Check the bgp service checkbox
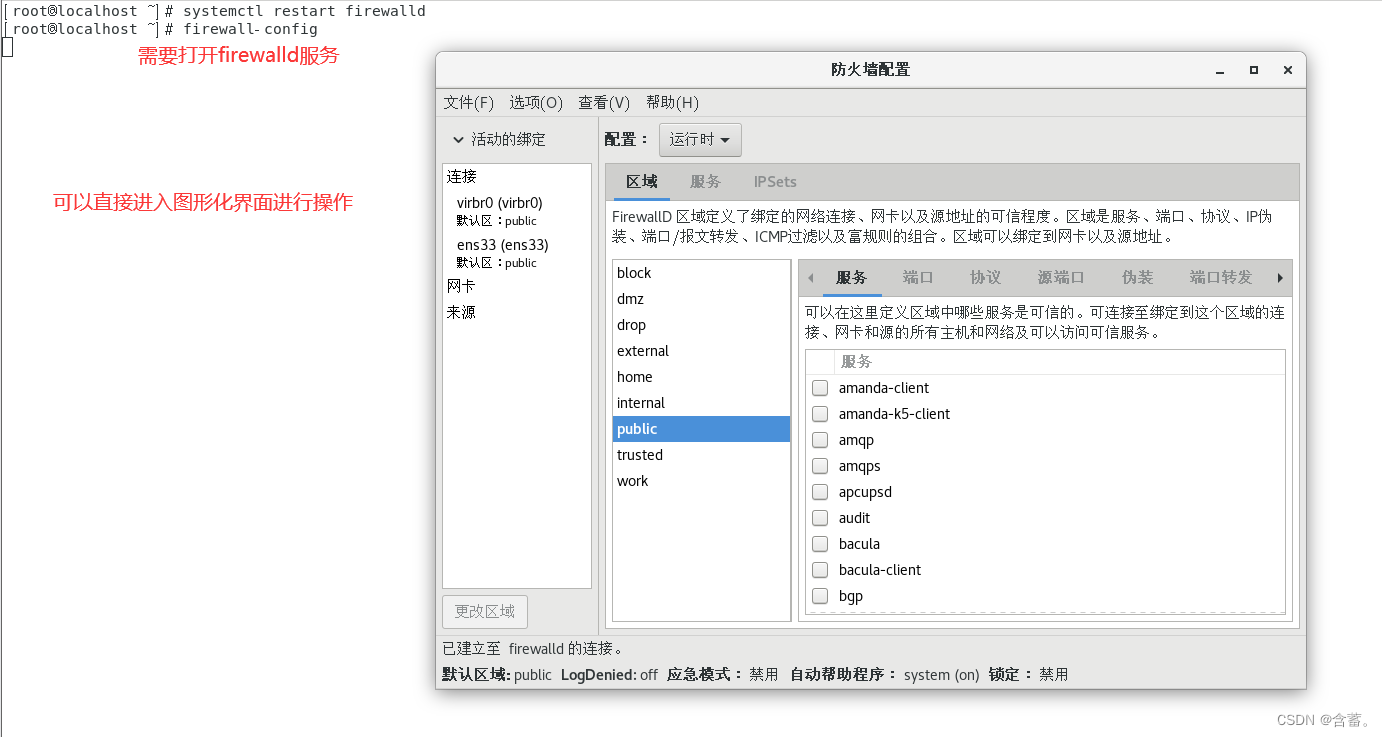This screenshot has height=737, width=1382. [x=820, y=596]
